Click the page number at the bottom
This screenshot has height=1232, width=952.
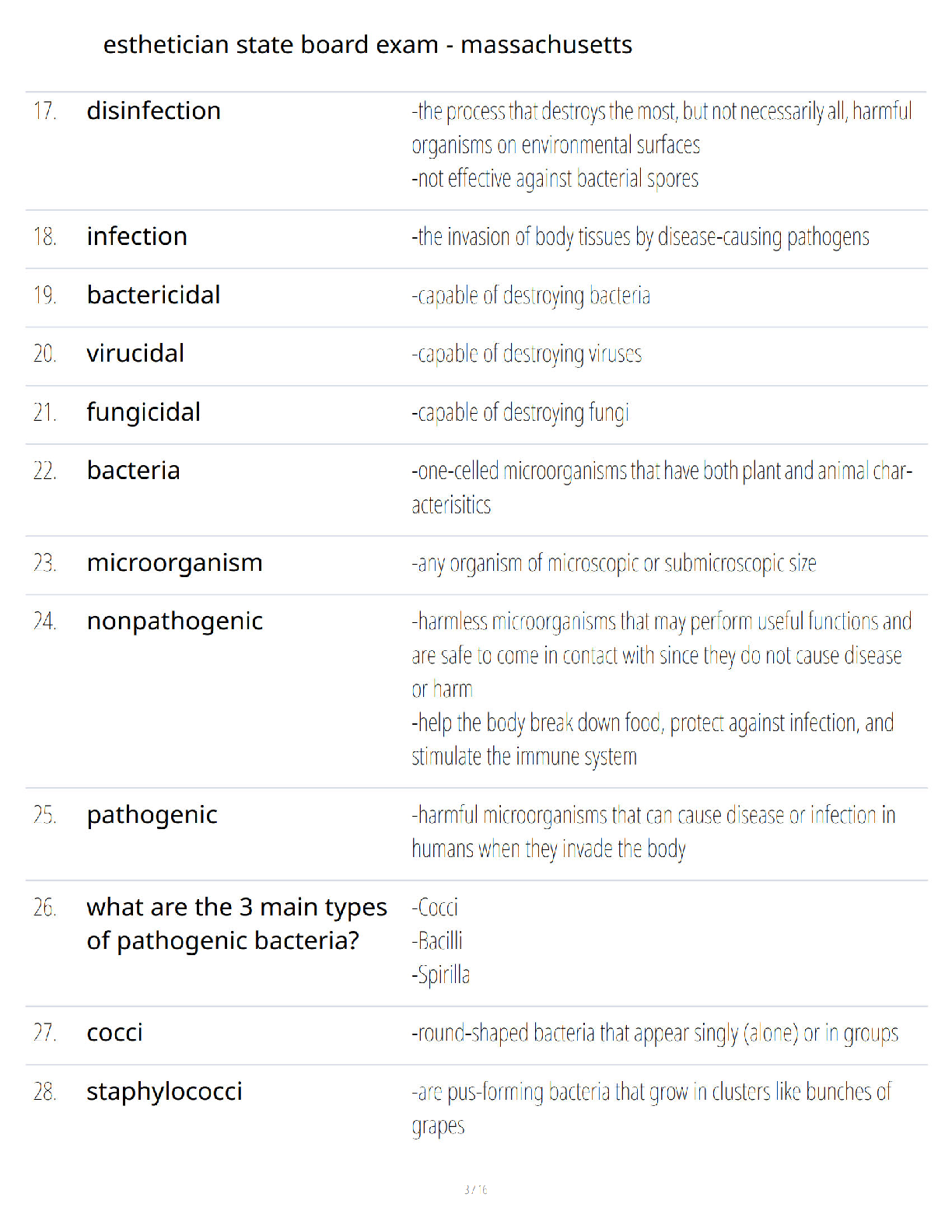pos(475,1189)
